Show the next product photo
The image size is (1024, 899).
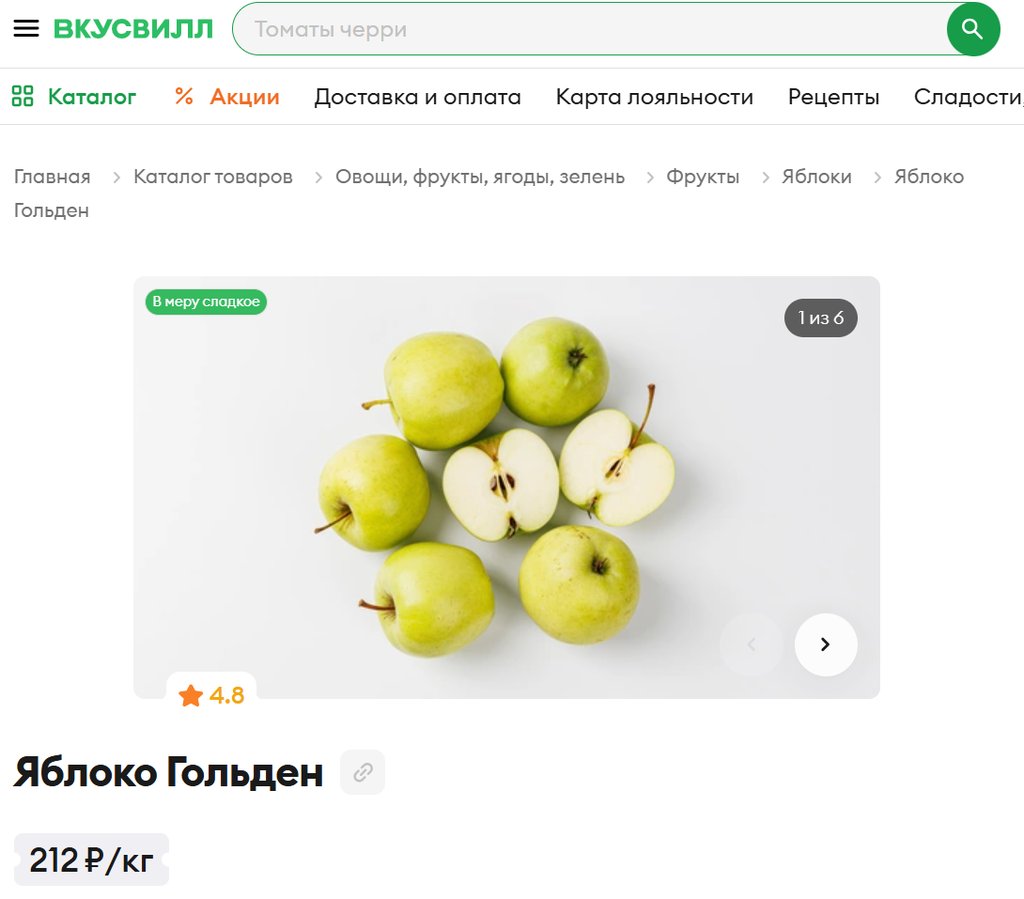[825, 644]
